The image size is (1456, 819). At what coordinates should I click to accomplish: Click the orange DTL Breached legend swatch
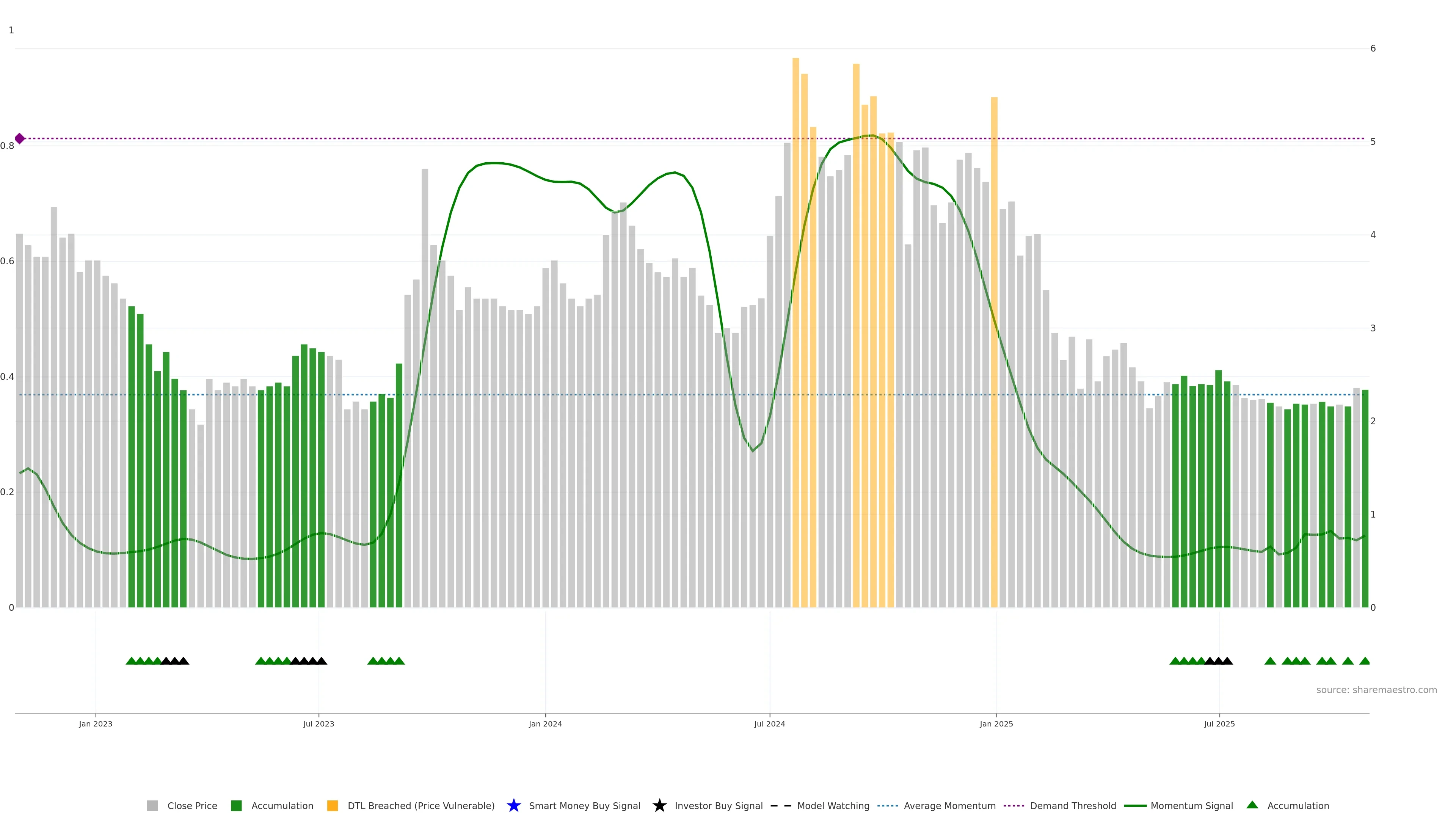point(333,805)
